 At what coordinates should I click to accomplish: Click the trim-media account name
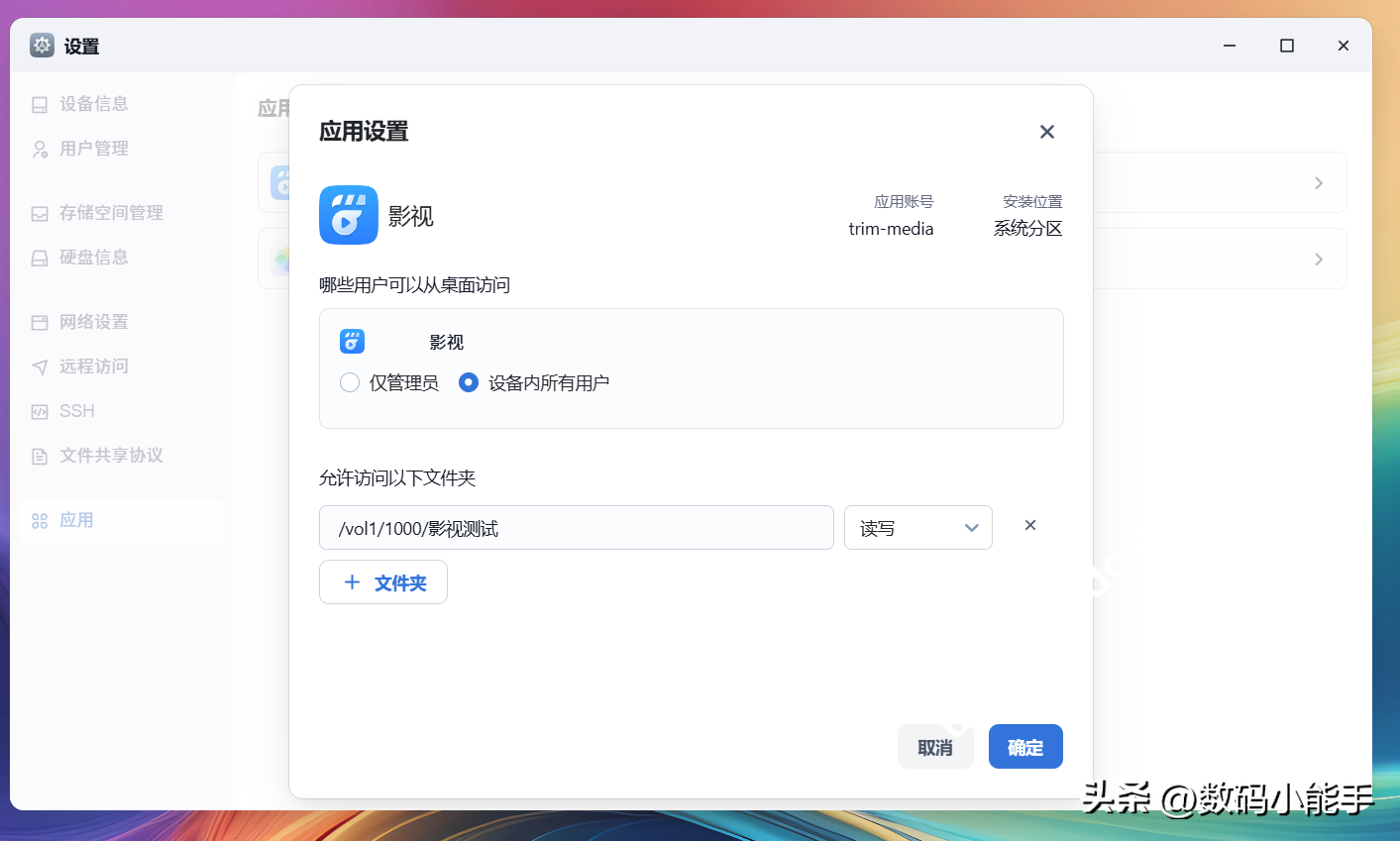click(891, 229)
